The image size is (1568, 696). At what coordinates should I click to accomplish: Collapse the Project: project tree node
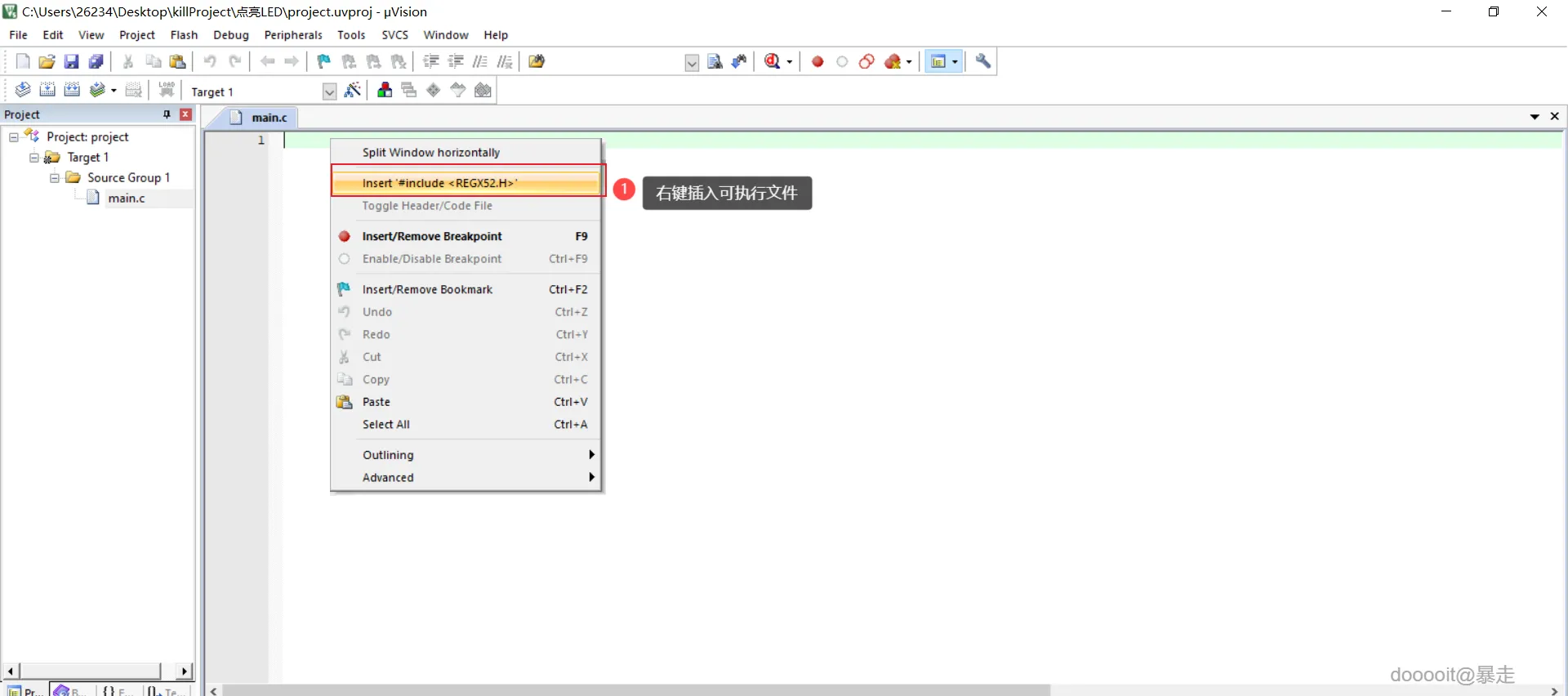[x=14, y=137]
